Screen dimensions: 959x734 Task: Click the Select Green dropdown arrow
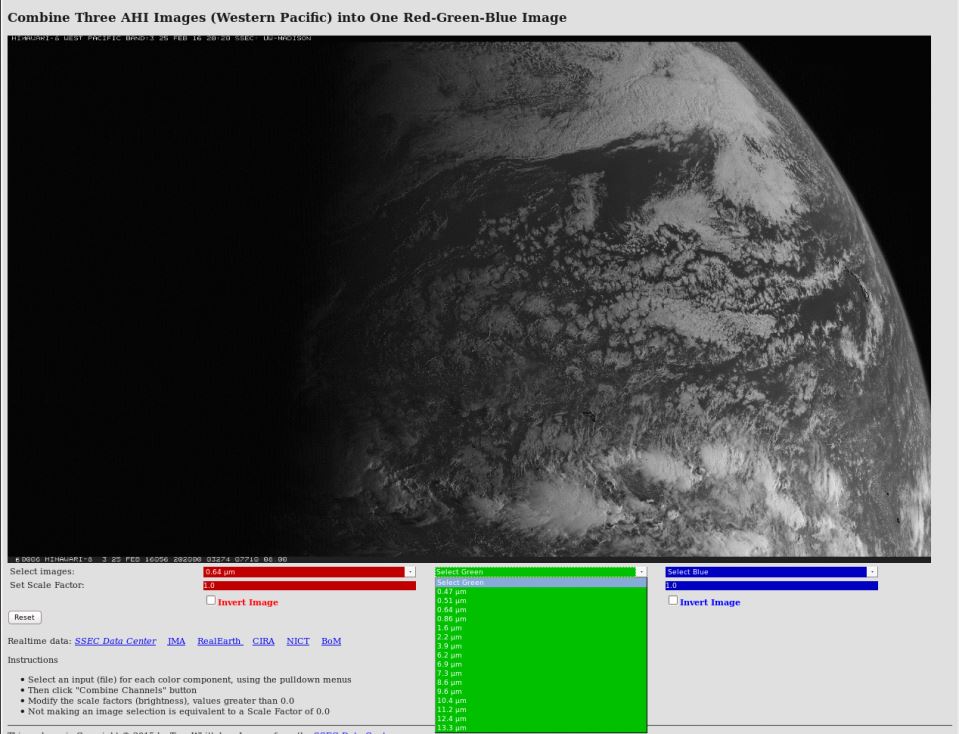pyautogui.click(x=641, y=572)
